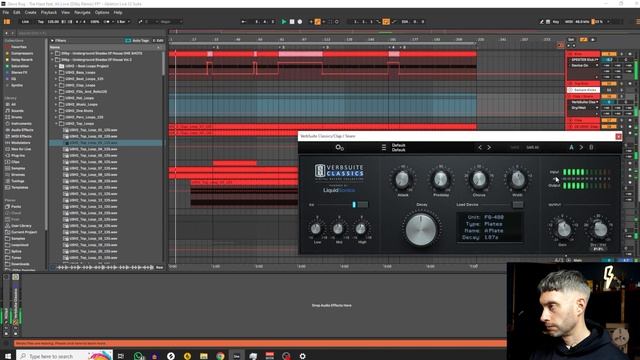Open the 1 Bar quantization dropdown

click(x=123, y=22)
